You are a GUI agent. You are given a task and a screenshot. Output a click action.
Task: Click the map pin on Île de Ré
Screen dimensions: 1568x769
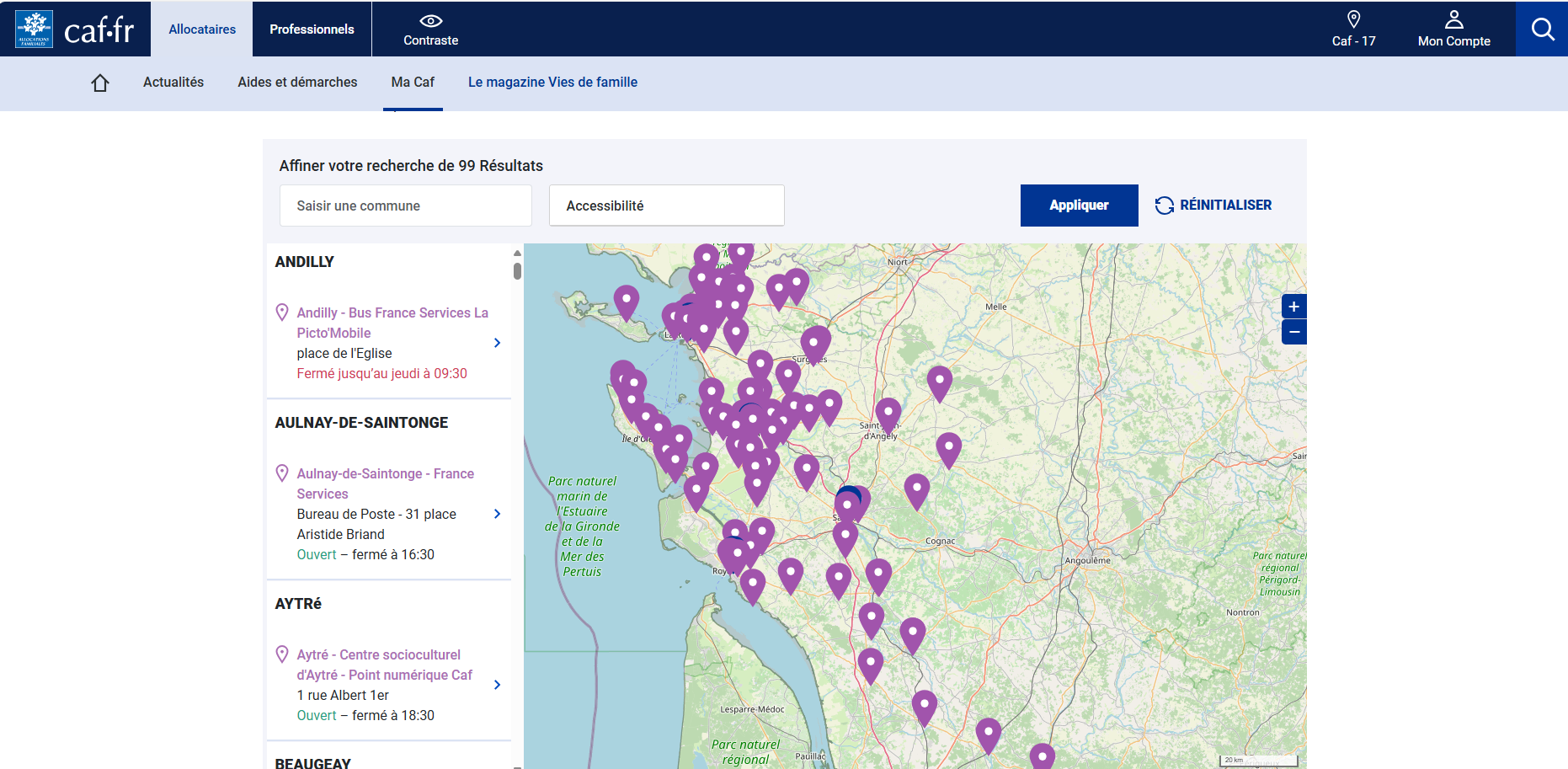(x=626, y=300)
